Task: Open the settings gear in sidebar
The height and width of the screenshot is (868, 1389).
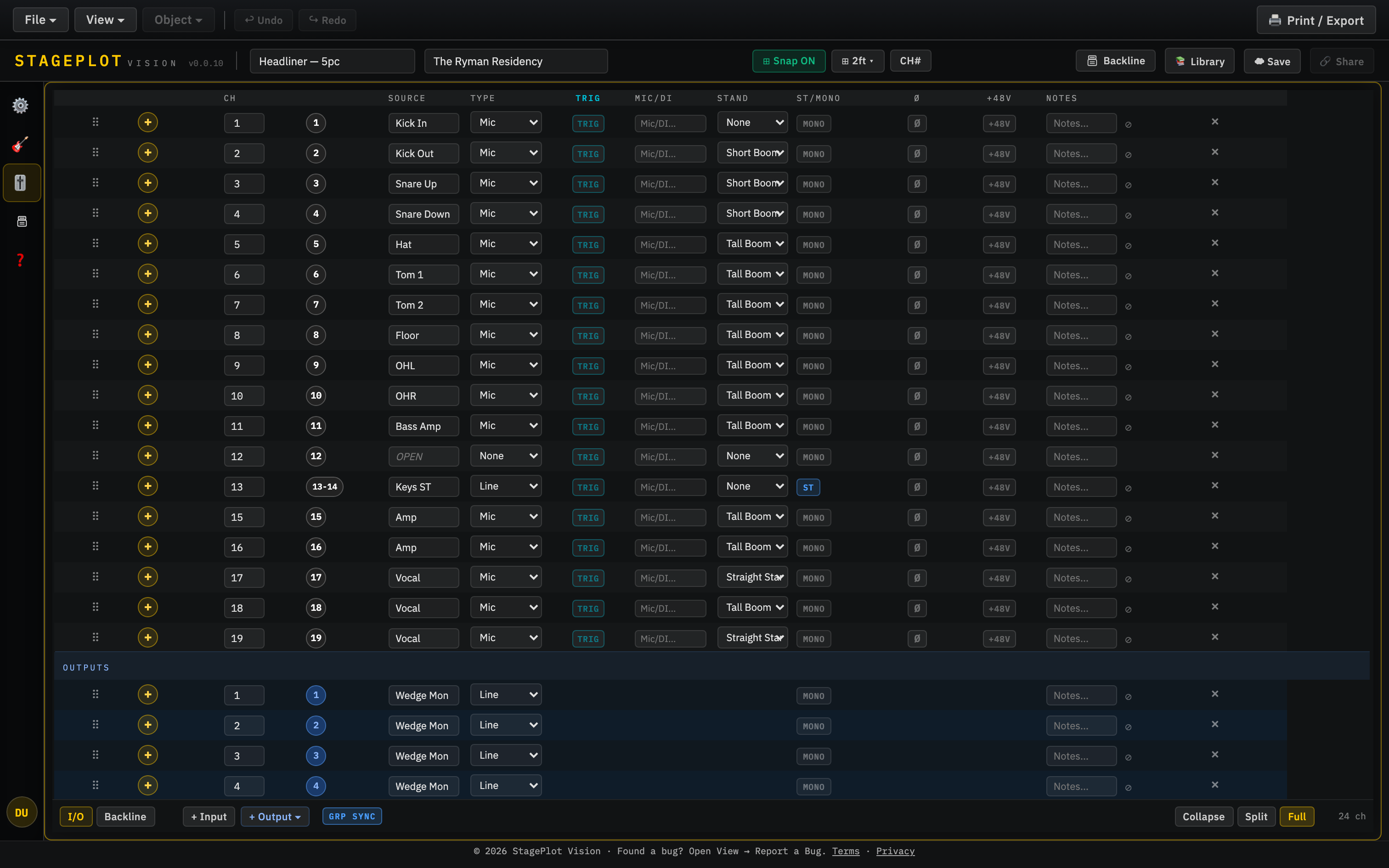Action: pyautogui.click(x=21, y=106)
